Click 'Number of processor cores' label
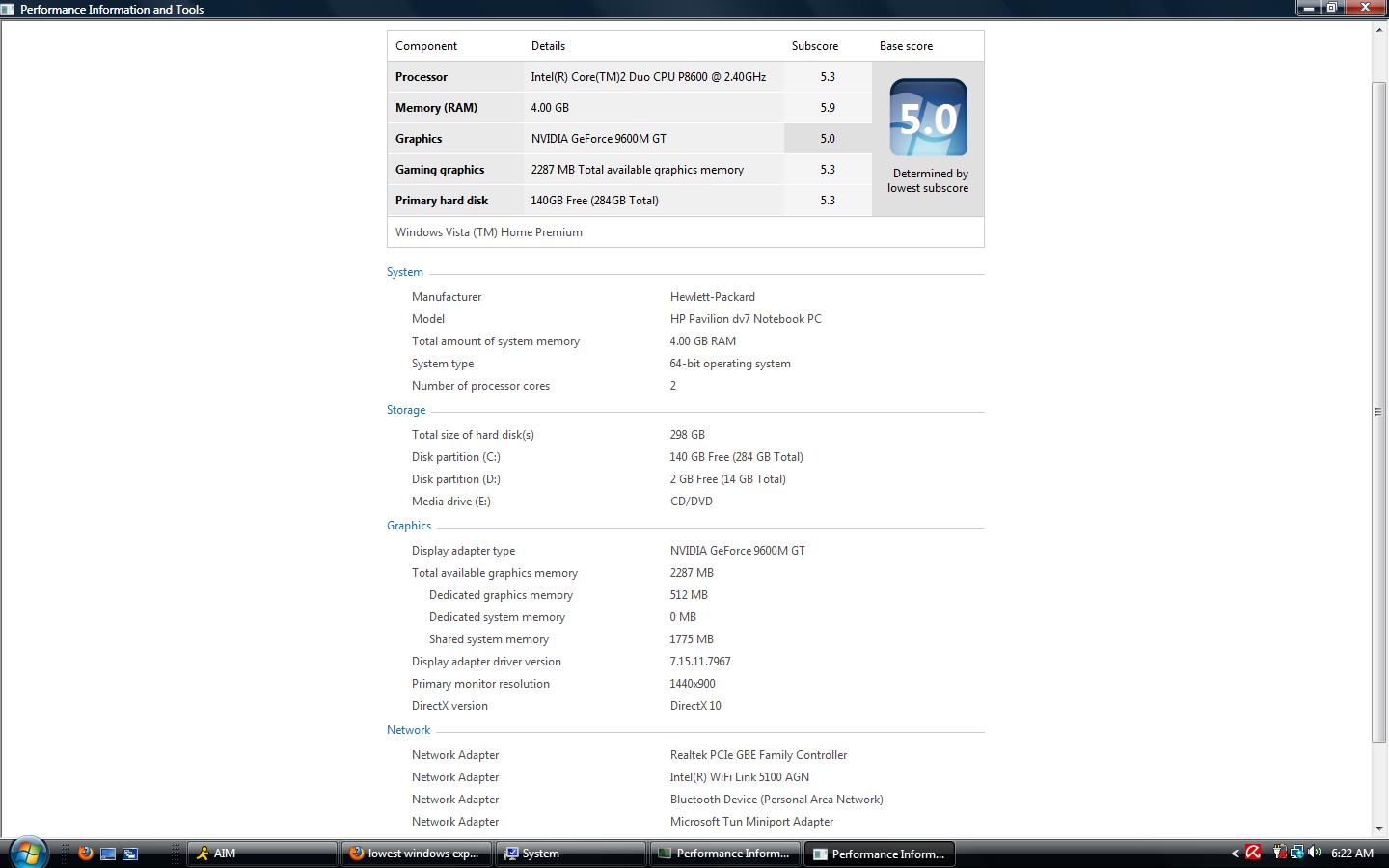The height and width of the screenshot is (868, 1389). (x=480, y=386)
